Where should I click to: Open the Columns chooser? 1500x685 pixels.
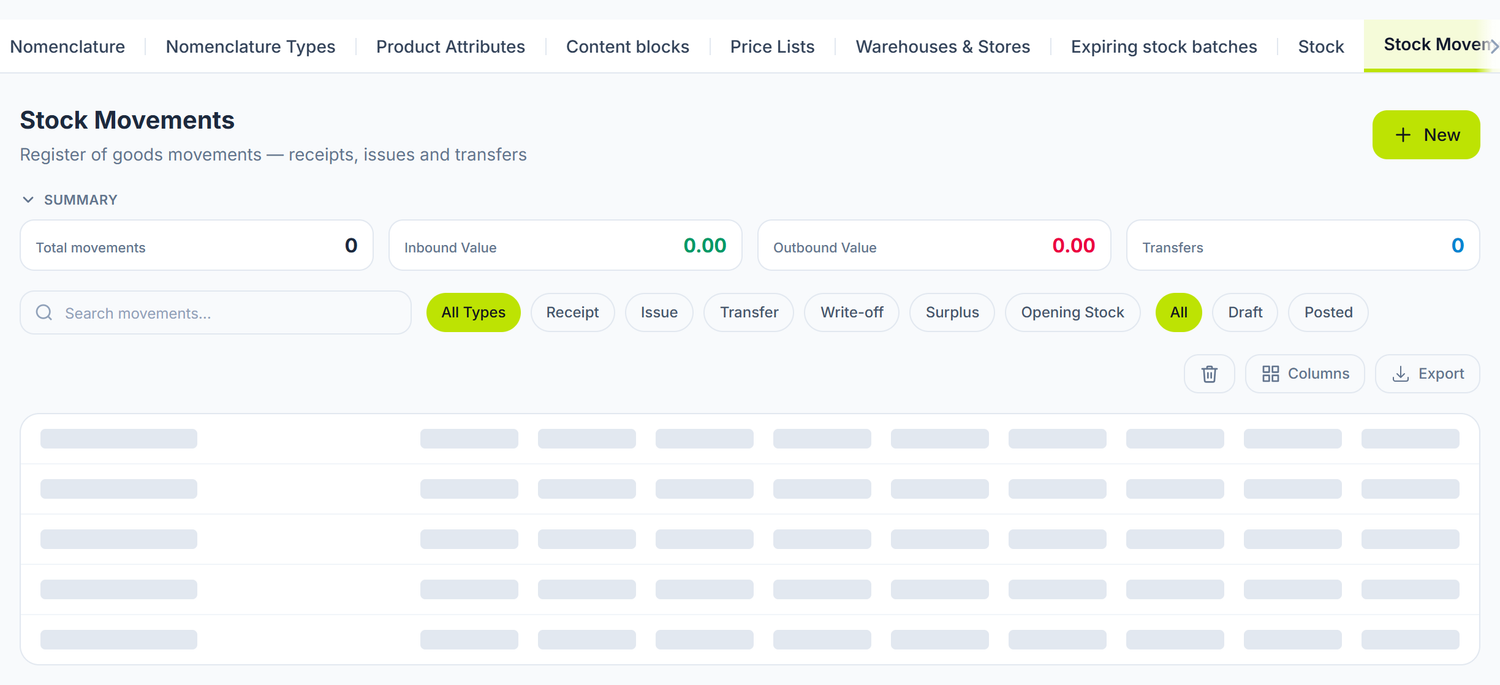[1305, 374]
